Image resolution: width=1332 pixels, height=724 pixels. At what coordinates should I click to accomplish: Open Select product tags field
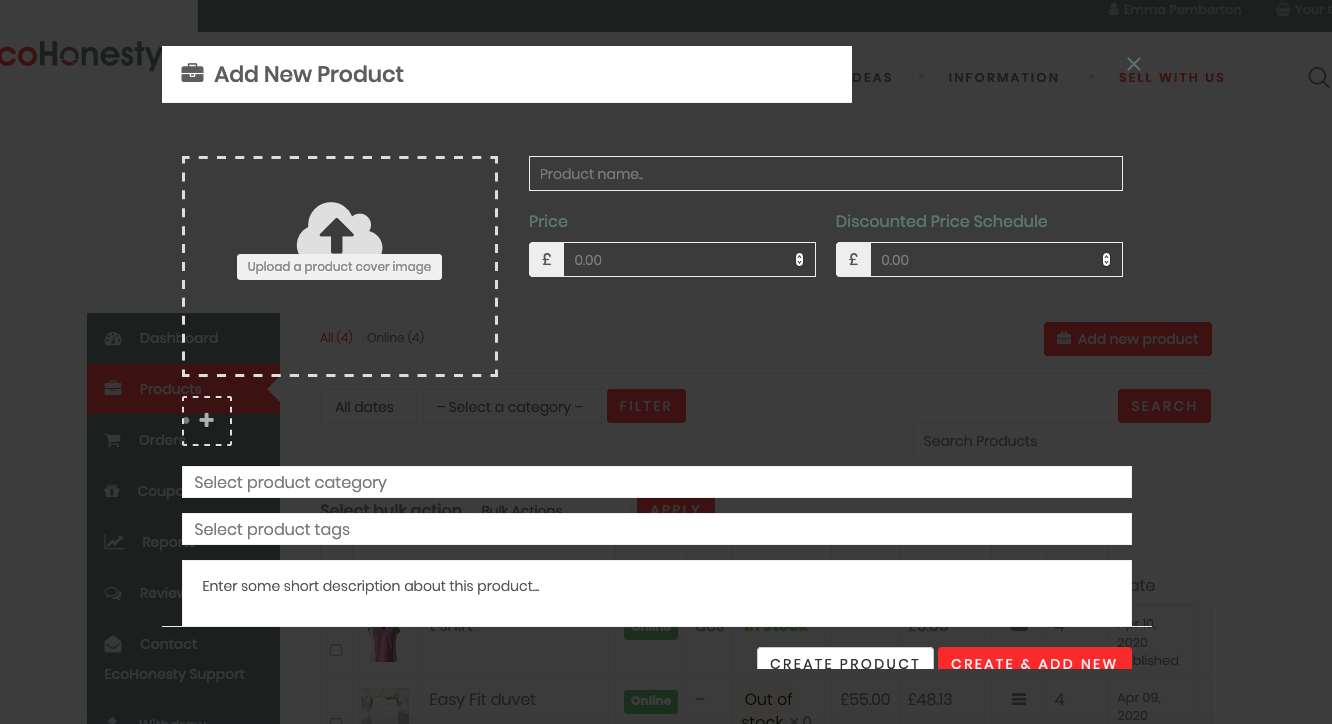(x=657, y=529)
